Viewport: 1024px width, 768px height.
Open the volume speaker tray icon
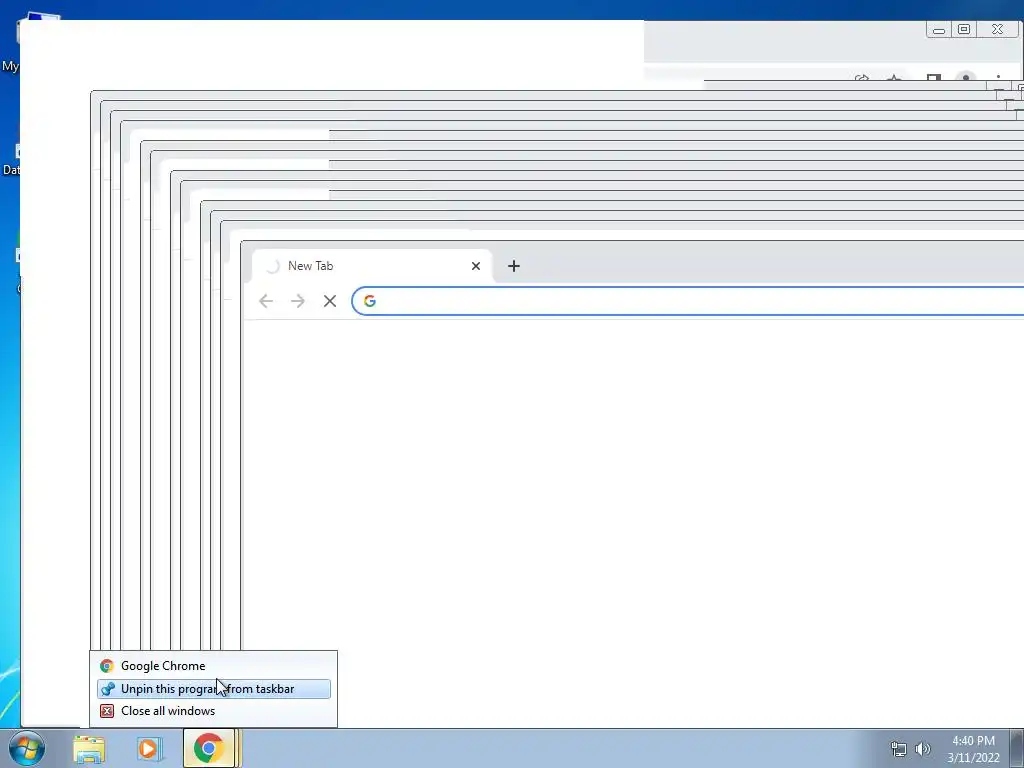tap(923, 749)
